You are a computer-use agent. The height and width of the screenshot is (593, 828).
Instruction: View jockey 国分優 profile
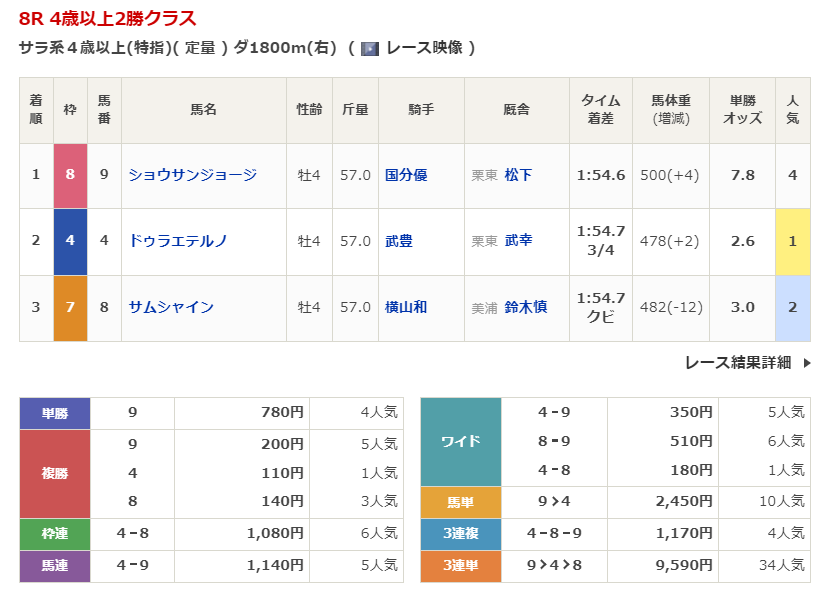[x=406, y=175]
